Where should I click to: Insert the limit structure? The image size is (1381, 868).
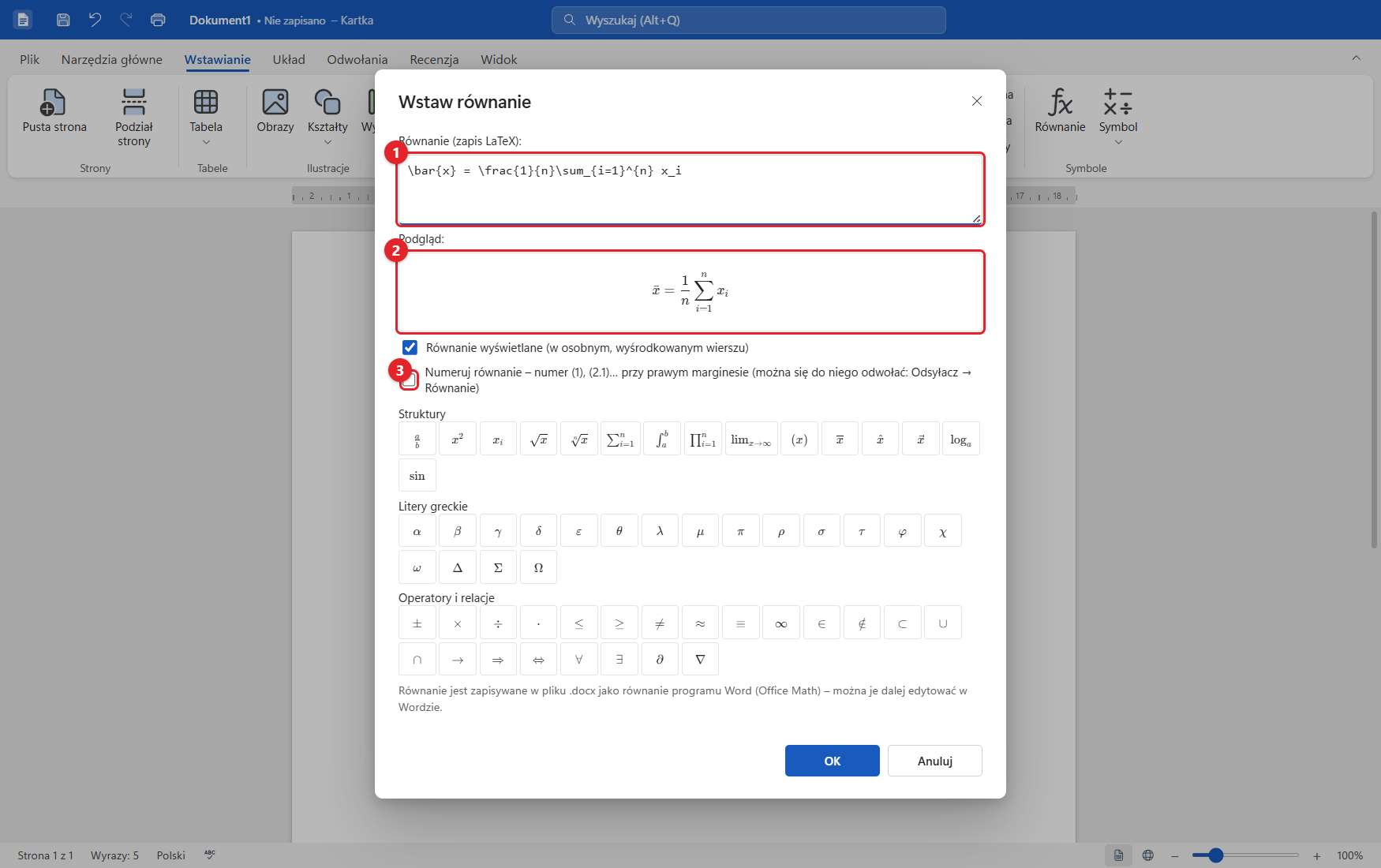point(751,439)
